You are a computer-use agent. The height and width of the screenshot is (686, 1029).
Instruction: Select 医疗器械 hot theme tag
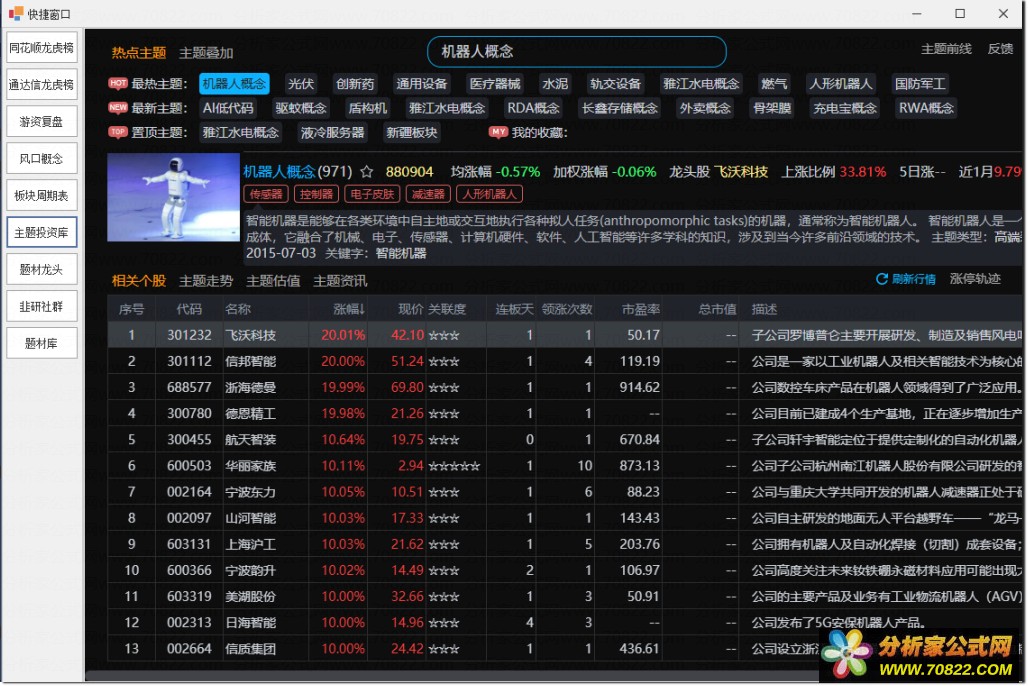[x=495, y=84]
